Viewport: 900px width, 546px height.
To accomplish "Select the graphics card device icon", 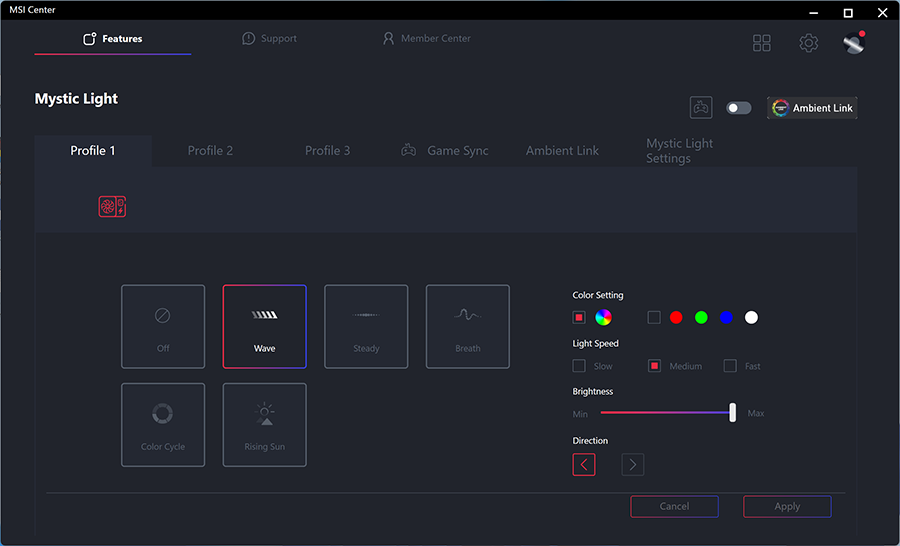I will click(x=112, y=207).
